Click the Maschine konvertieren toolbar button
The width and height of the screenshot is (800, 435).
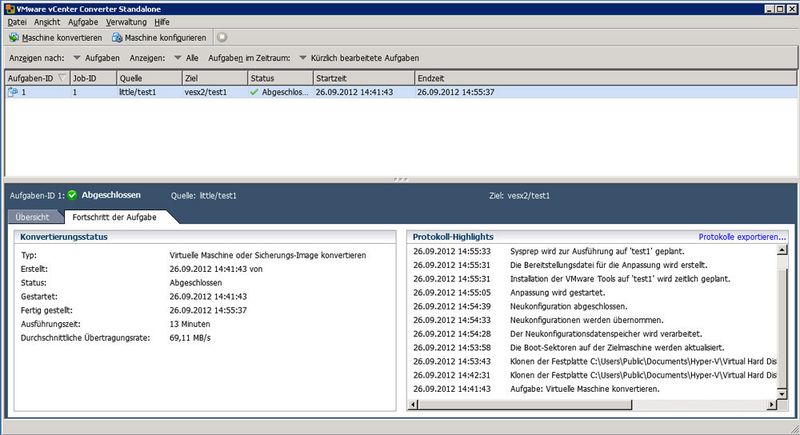pyautogui.click(x=56, y=38)
